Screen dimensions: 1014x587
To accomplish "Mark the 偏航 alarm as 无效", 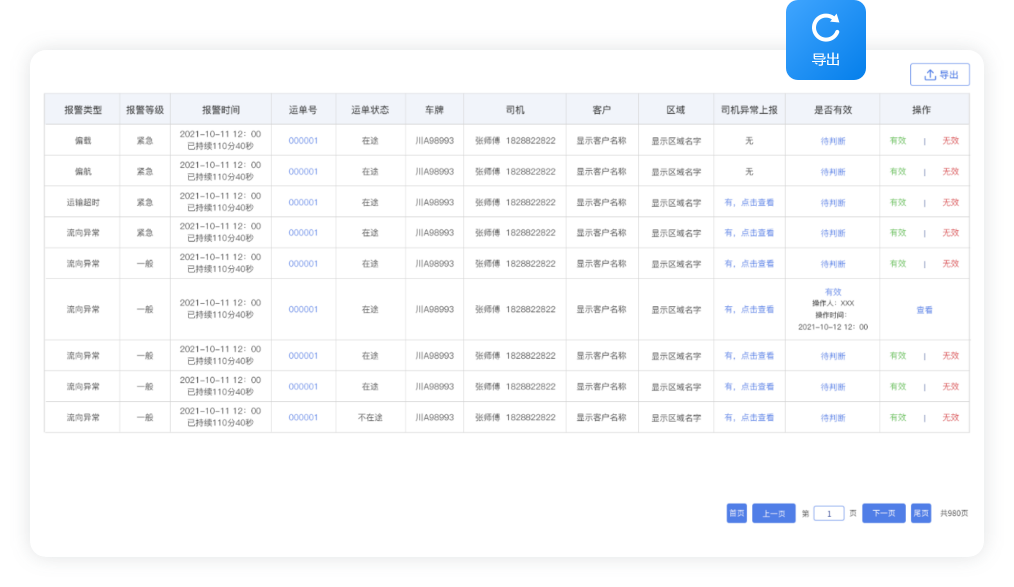I will point(950,172).
